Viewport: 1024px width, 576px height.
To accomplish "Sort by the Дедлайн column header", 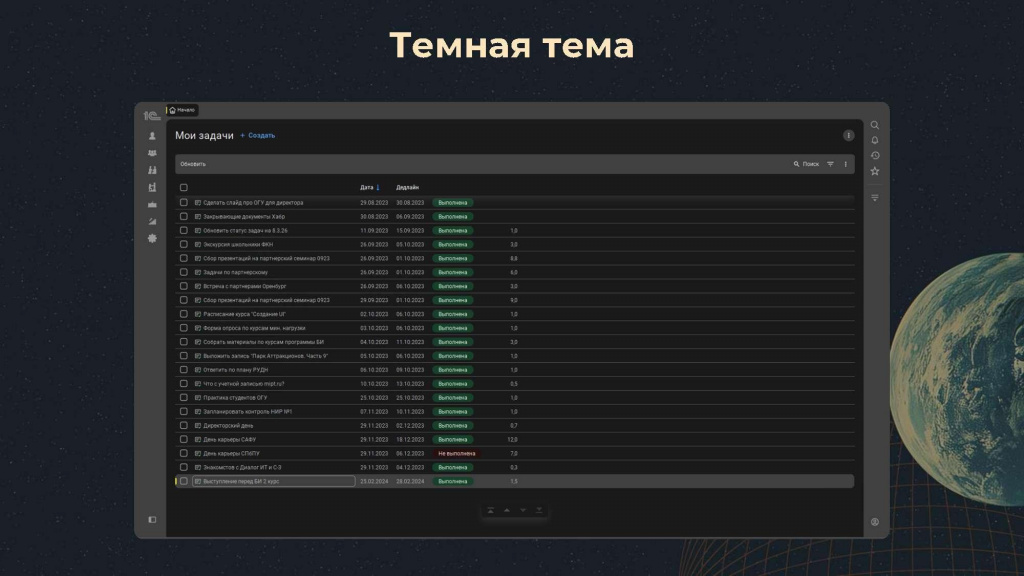I will point(408,187).
